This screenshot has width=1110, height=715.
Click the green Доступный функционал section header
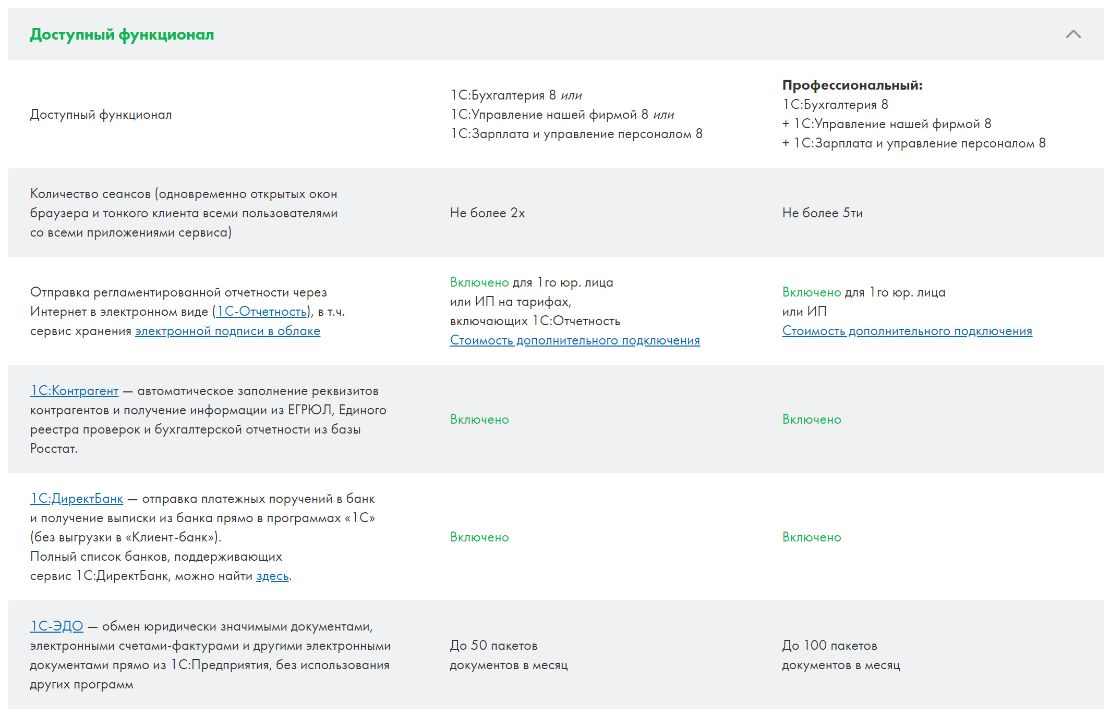pos(122,35)
